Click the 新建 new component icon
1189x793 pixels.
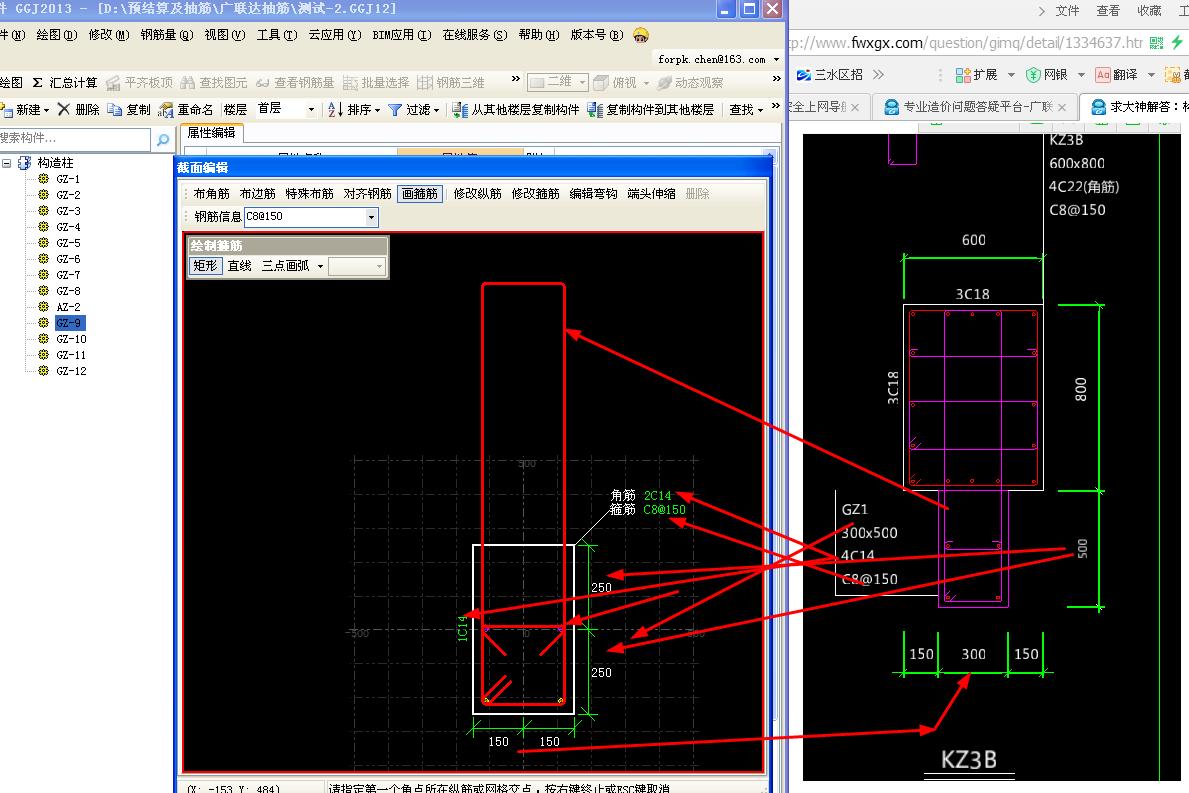(x=7, y=110)
